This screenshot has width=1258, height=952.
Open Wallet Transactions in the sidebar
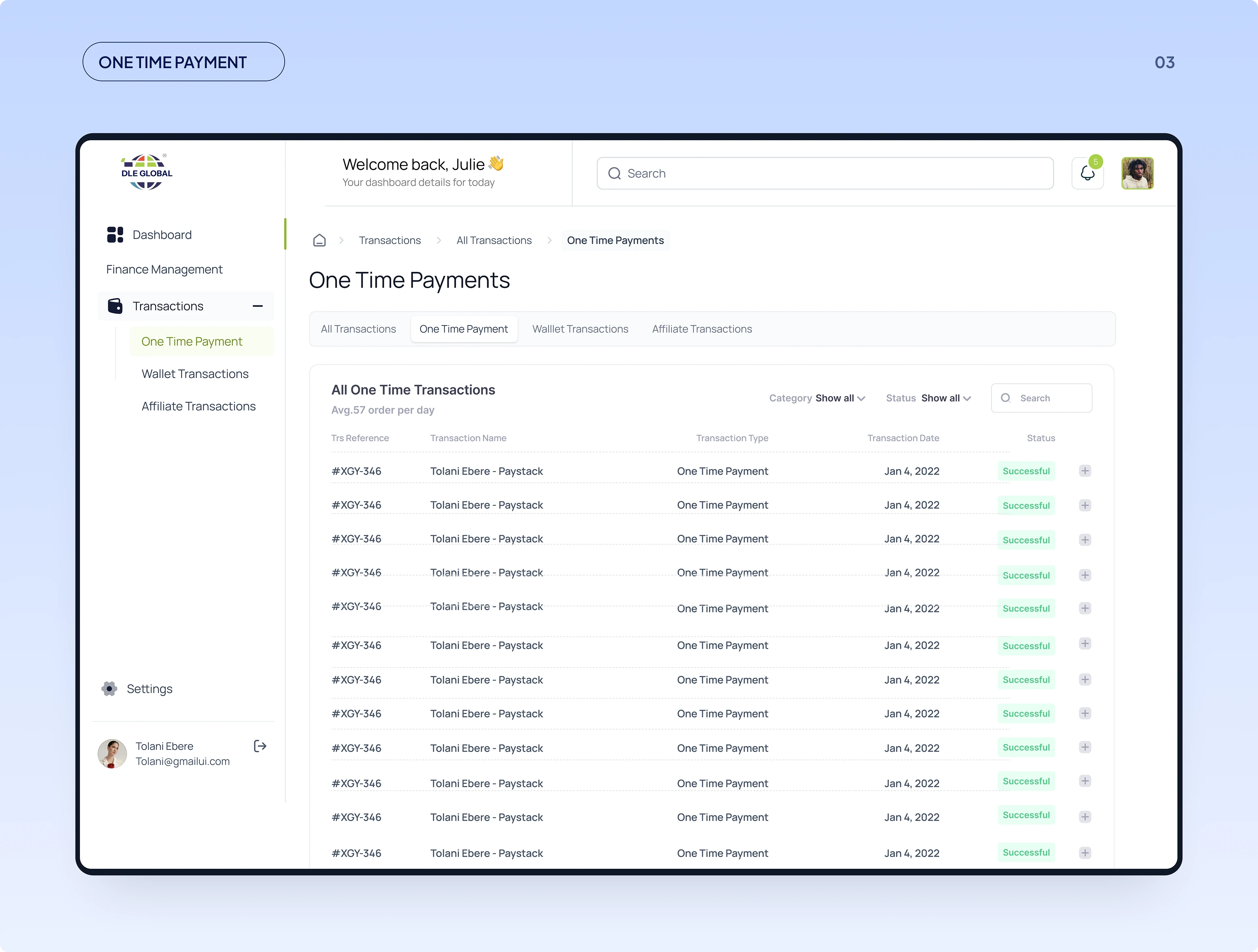pyautogui.click(x=195, y=374)
